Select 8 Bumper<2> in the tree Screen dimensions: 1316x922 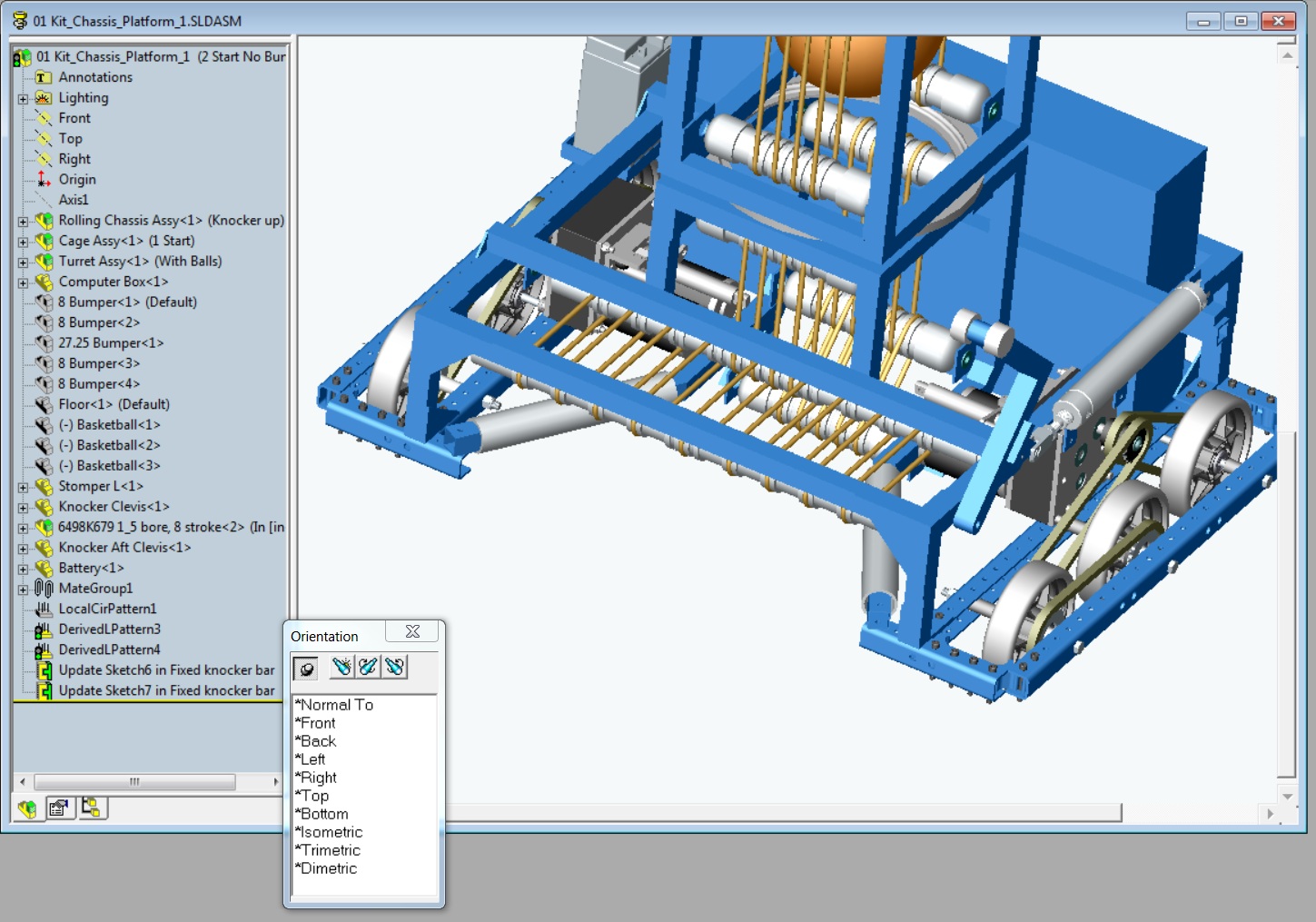(99, 322)
